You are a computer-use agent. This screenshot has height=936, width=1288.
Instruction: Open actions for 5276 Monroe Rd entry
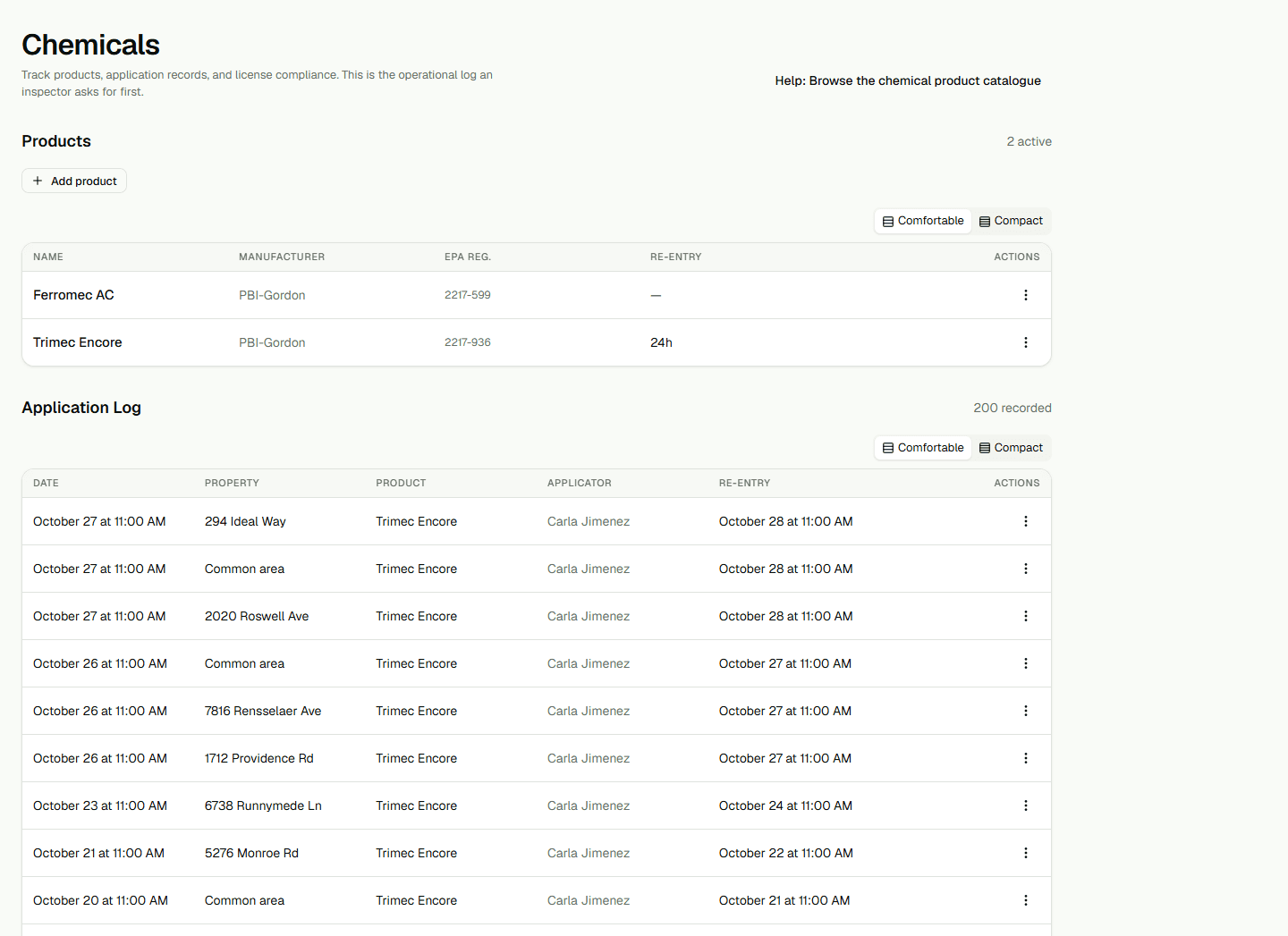point(1025,853)
